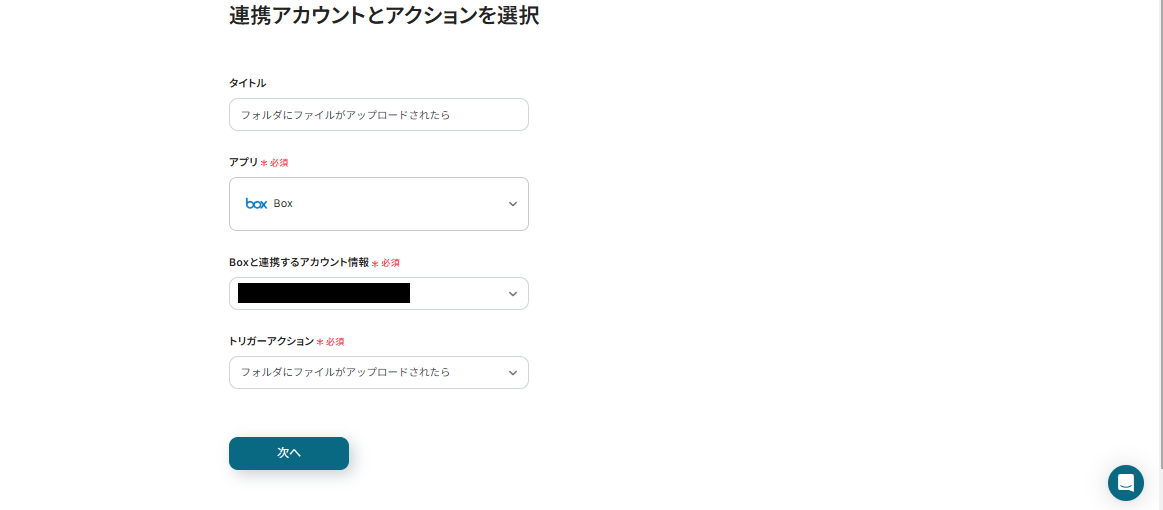Click the Box logo icon
Image resolution: width=1163 pixels, height=510 pixels.
point(256,204)
